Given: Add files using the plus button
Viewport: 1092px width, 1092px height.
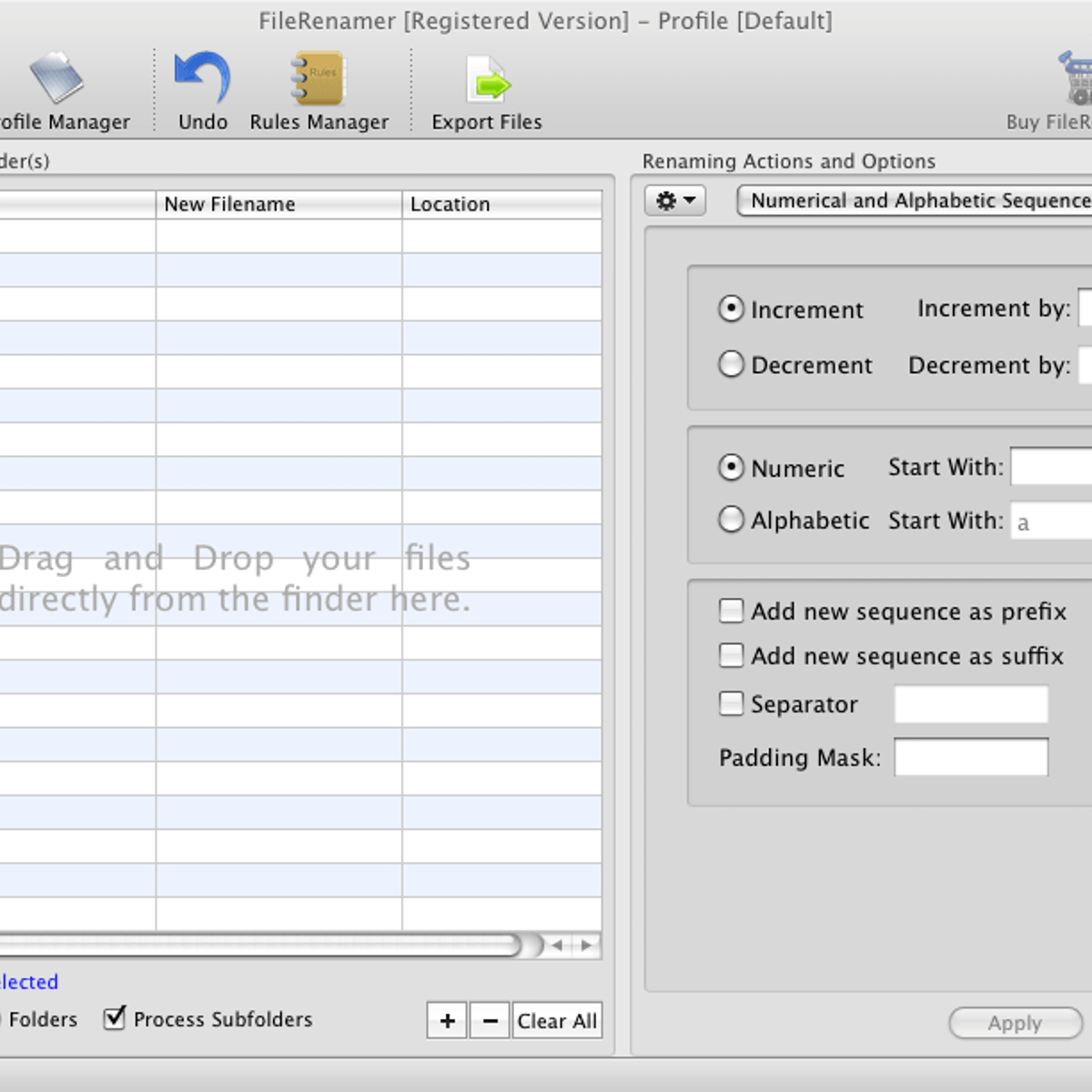Looking at the screenshot, I should tap(446, 1020).
